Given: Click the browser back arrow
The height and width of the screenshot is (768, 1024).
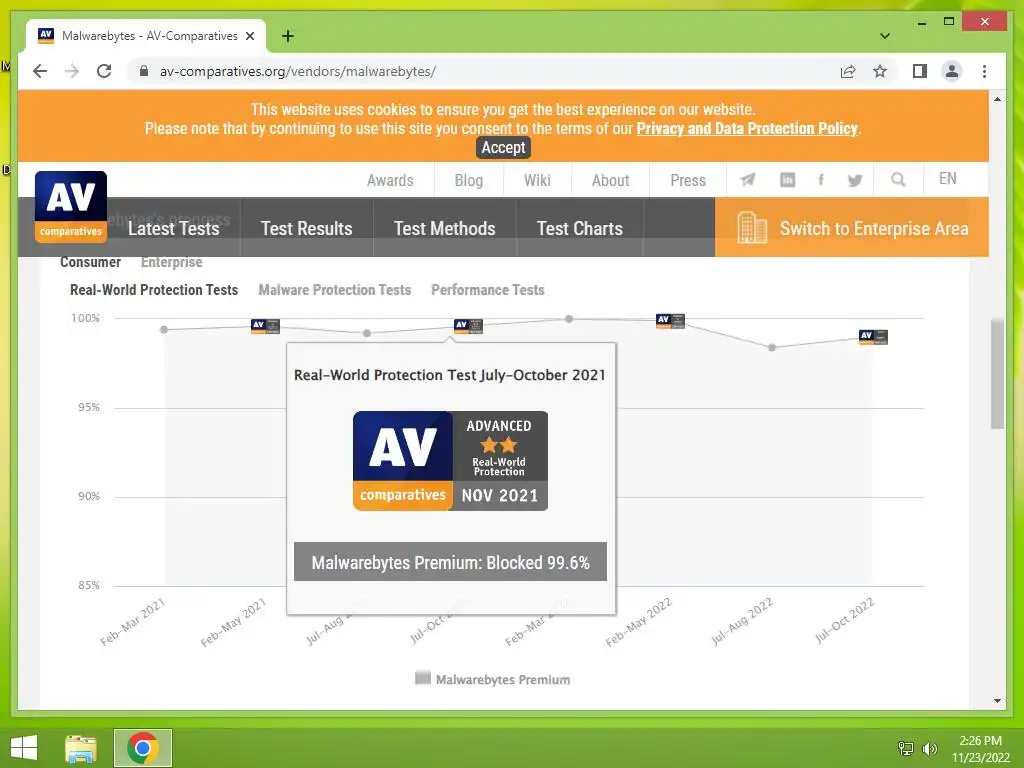Looking at the screenshot, I should click(x=40, y=71).
